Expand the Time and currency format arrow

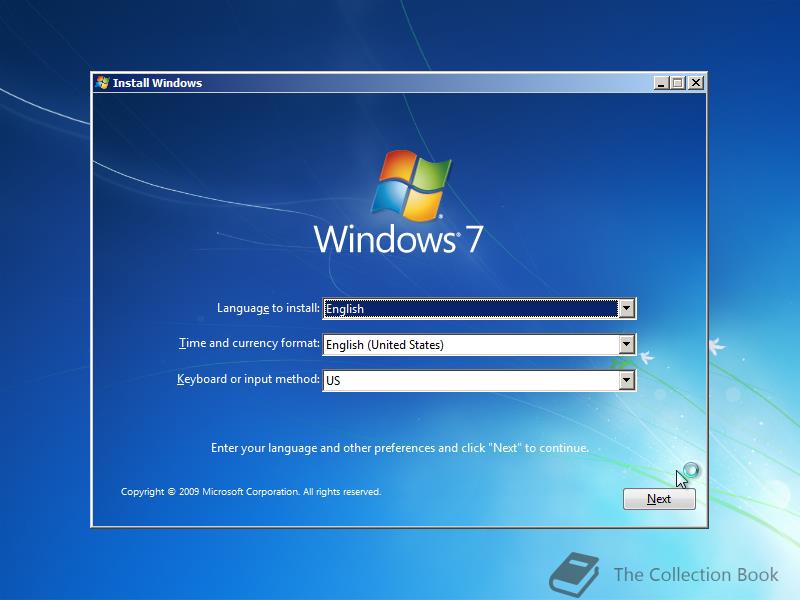(627, 344)
